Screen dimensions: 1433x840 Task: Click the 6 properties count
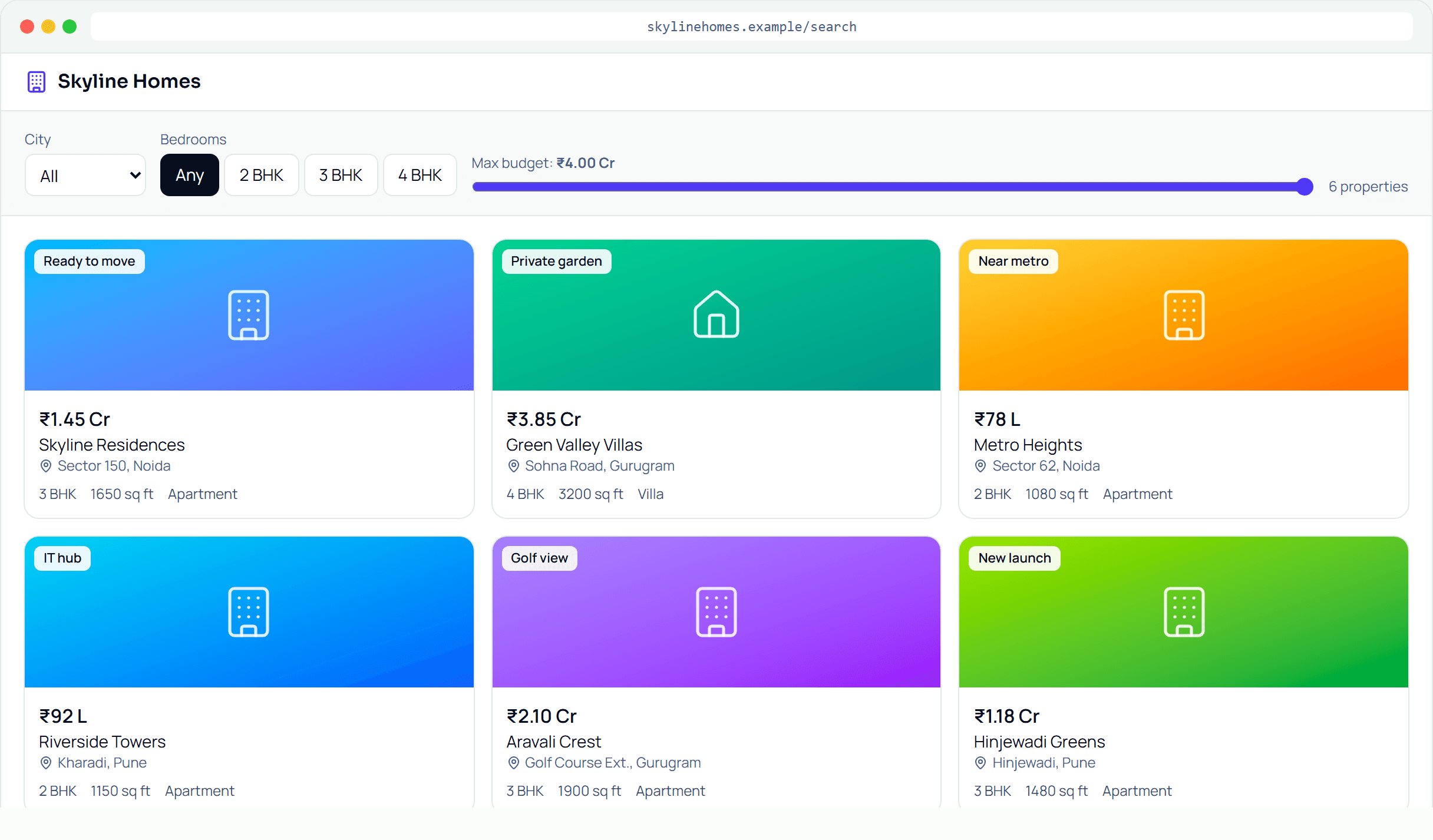1368,187
